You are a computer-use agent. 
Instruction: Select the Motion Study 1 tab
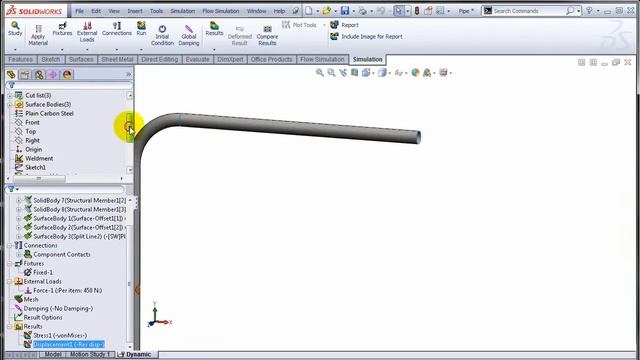[x=90, y=354]
